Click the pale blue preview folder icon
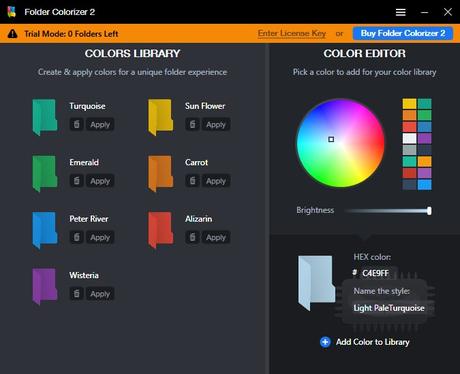This screenshot has width=460, height=374. [316, 283]
